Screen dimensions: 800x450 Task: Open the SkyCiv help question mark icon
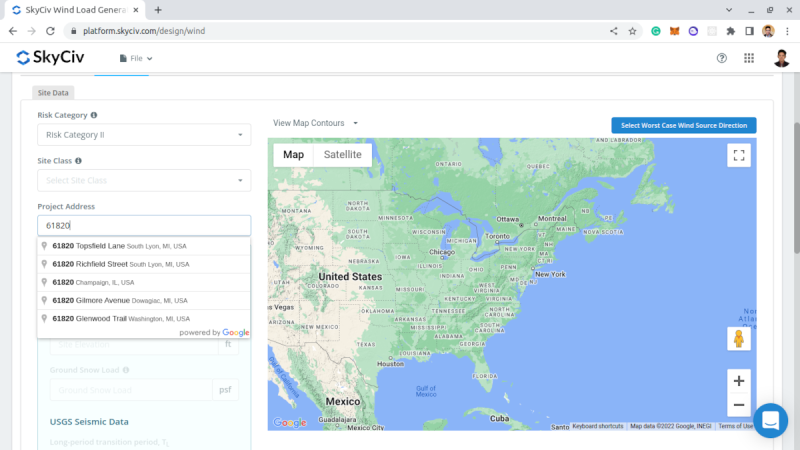(722, 59)
